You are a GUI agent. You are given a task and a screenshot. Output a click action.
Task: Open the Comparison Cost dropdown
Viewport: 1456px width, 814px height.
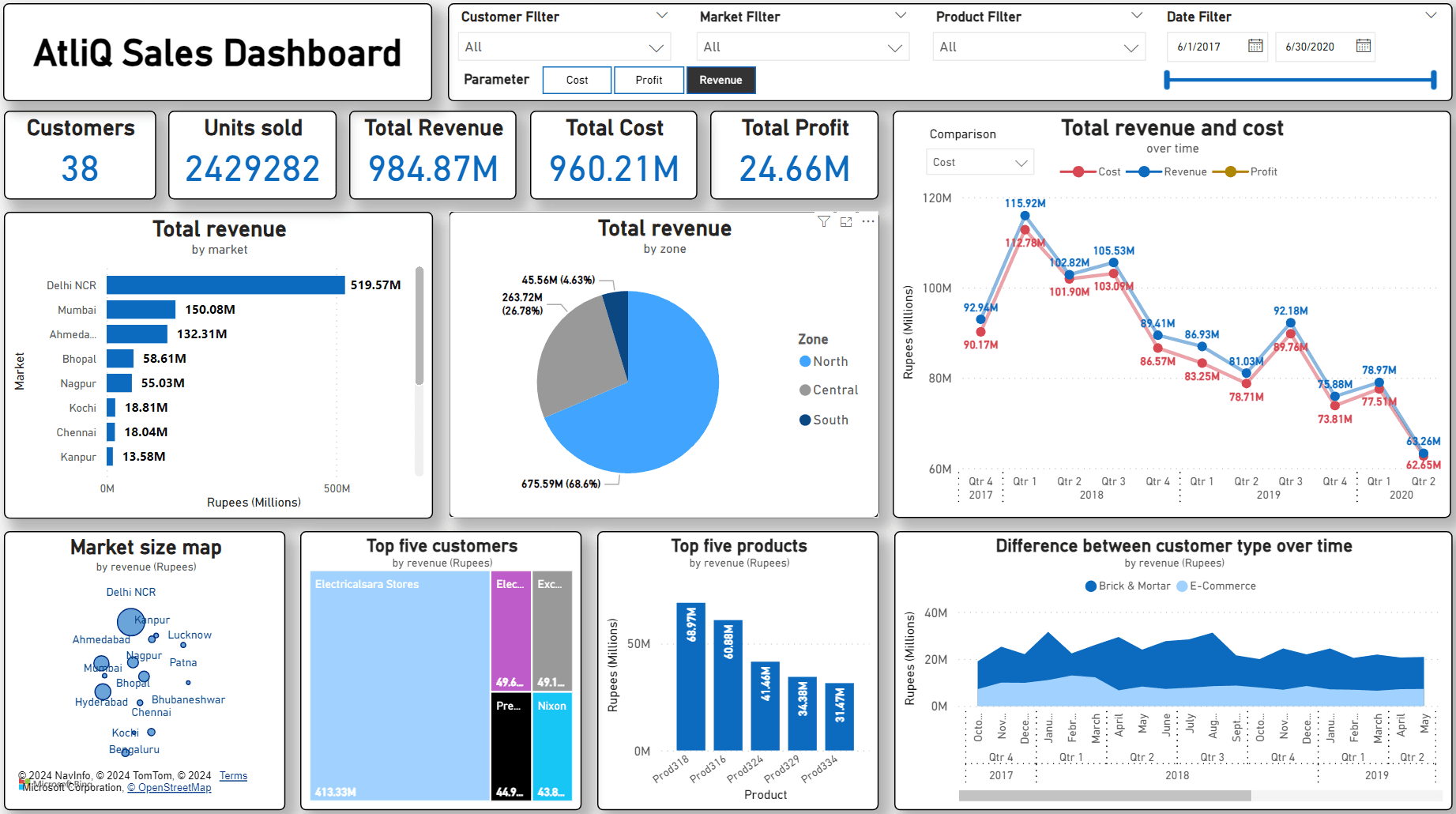1021,163
